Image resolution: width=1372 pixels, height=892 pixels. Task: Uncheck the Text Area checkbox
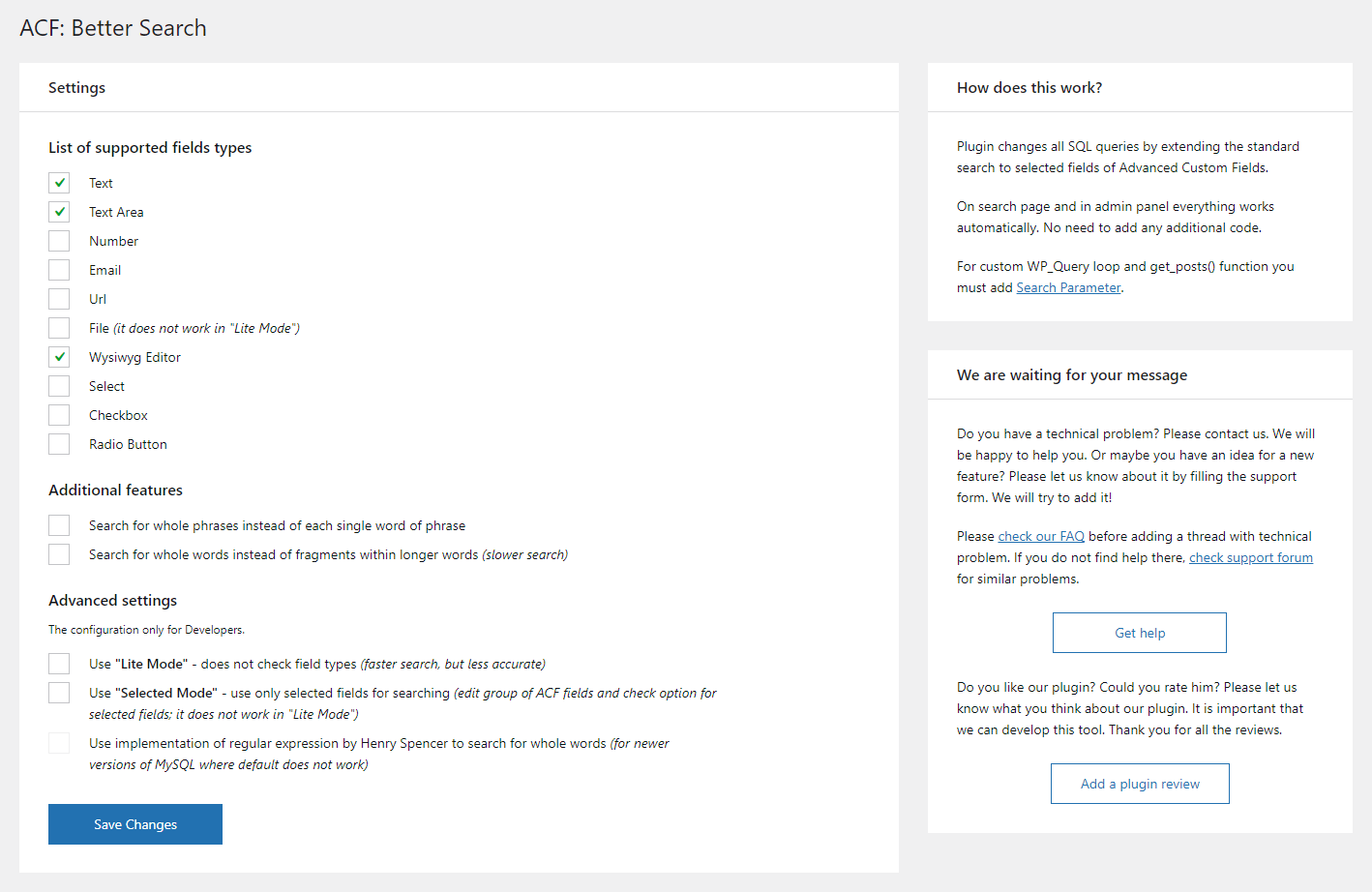[x=59, y=212]
